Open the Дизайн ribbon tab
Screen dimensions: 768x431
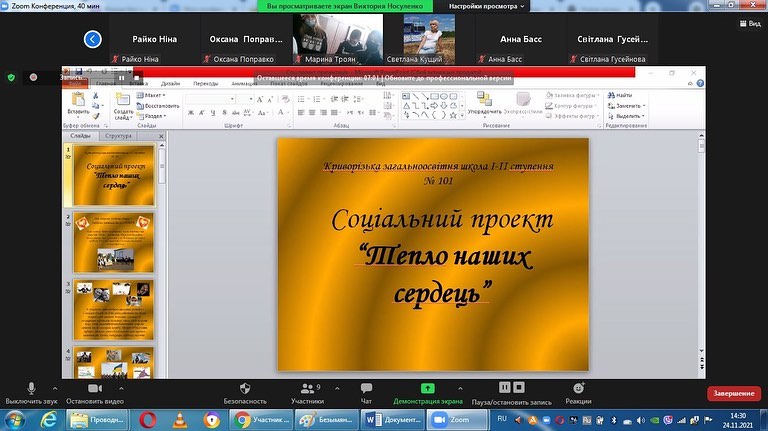click(170, 84)
